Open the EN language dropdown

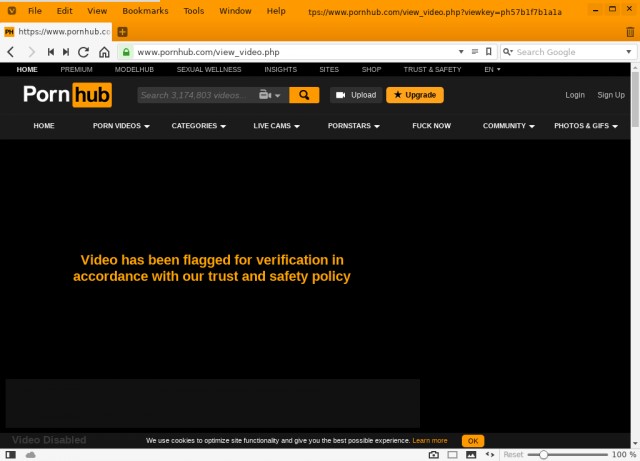[492, 69]
